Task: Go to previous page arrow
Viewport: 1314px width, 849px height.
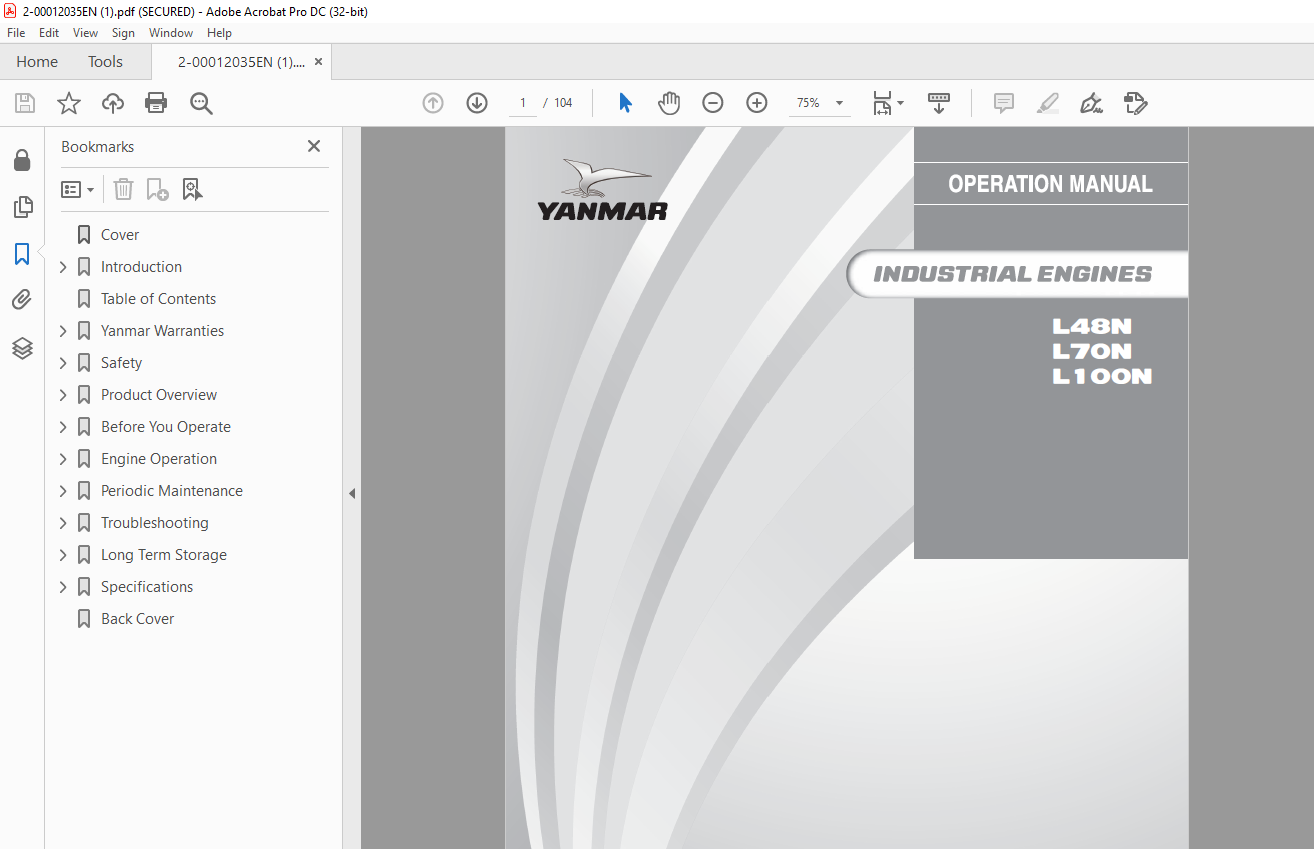Action: (433, 103)
